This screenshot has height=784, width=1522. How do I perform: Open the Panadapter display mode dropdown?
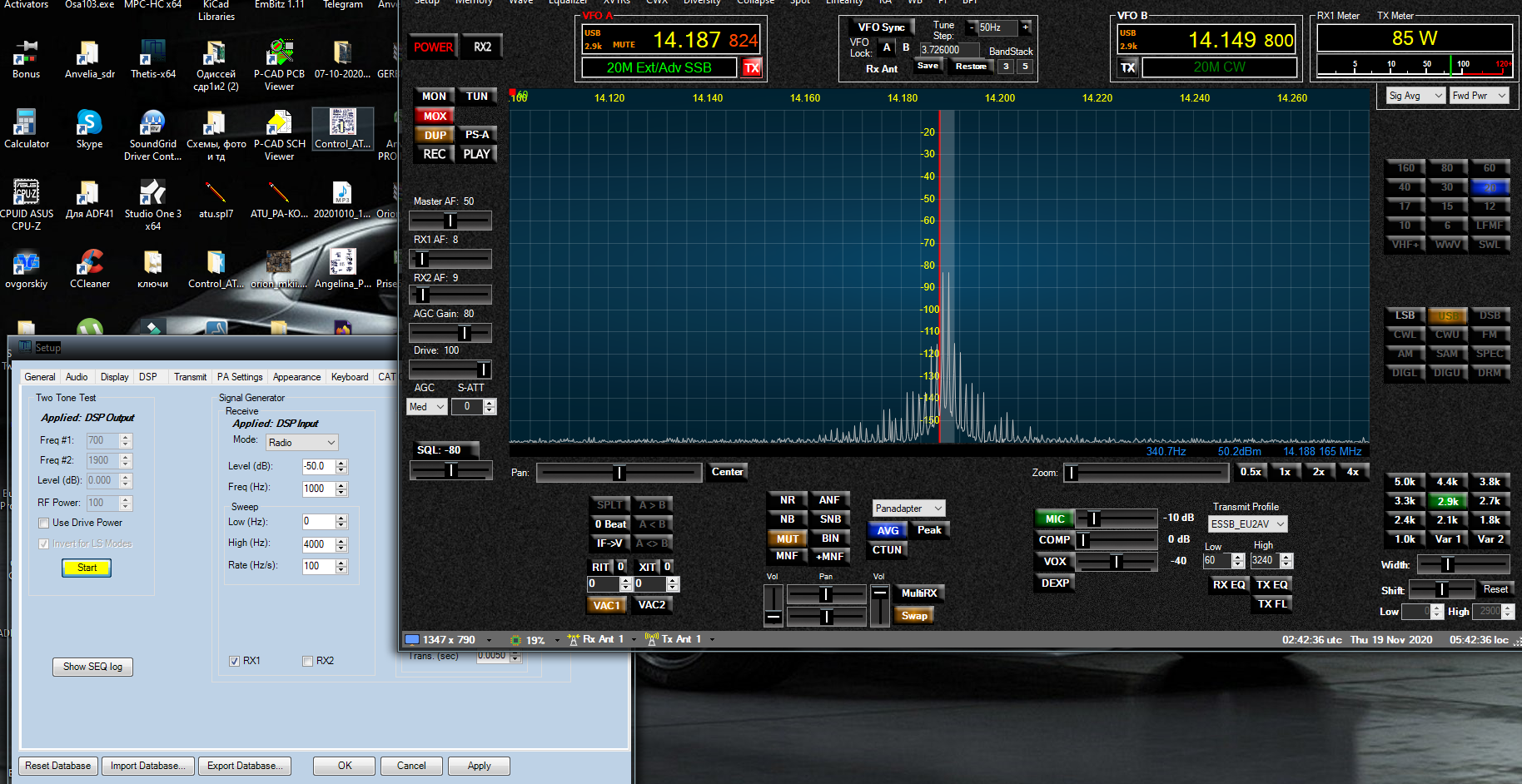coord(908,509)
